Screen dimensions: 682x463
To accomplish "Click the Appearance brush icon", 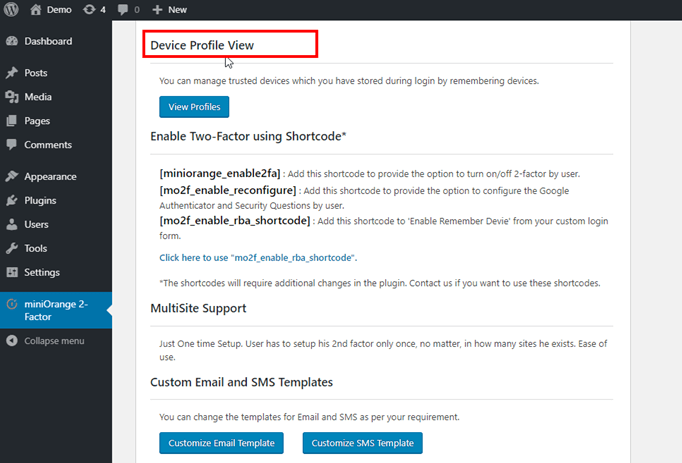I will coord(12,177).
